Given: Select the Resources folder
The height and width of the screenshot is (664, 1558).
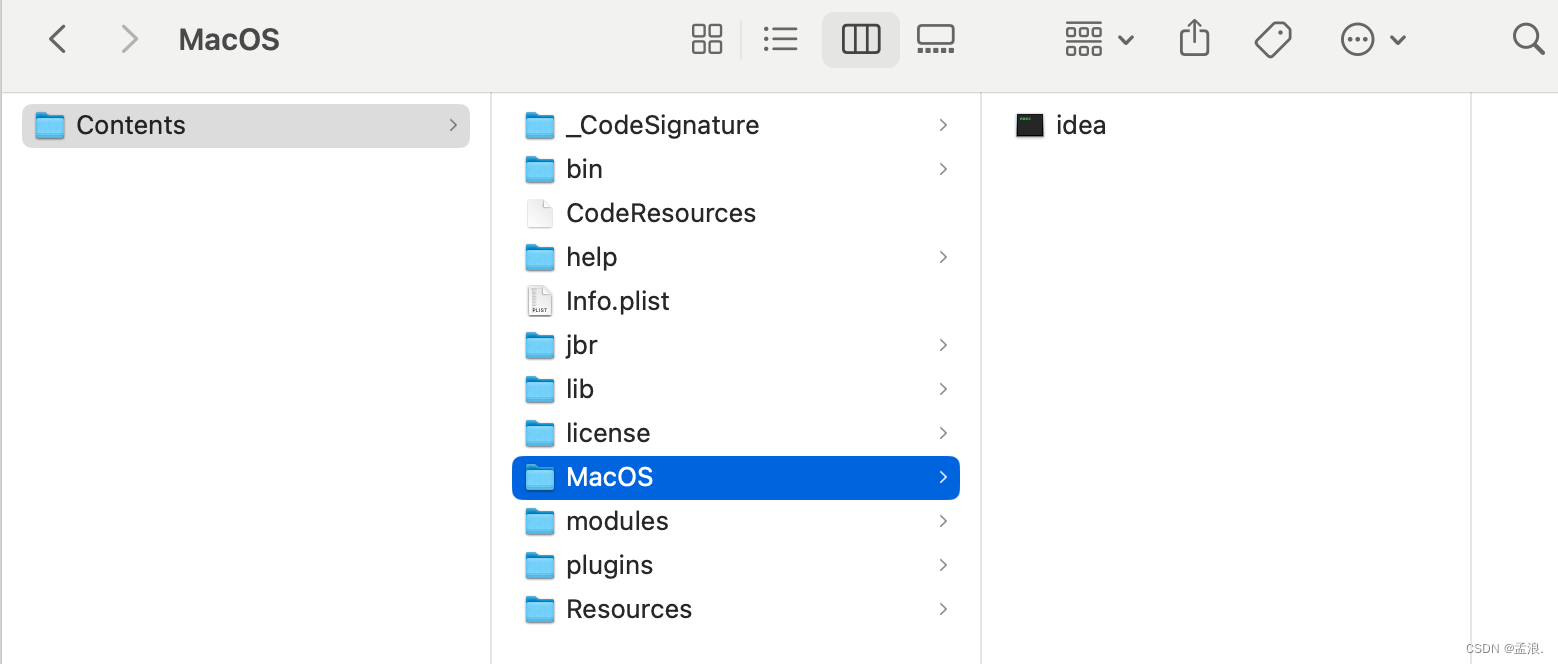Looking at the screenshot, I should (736, 609).
